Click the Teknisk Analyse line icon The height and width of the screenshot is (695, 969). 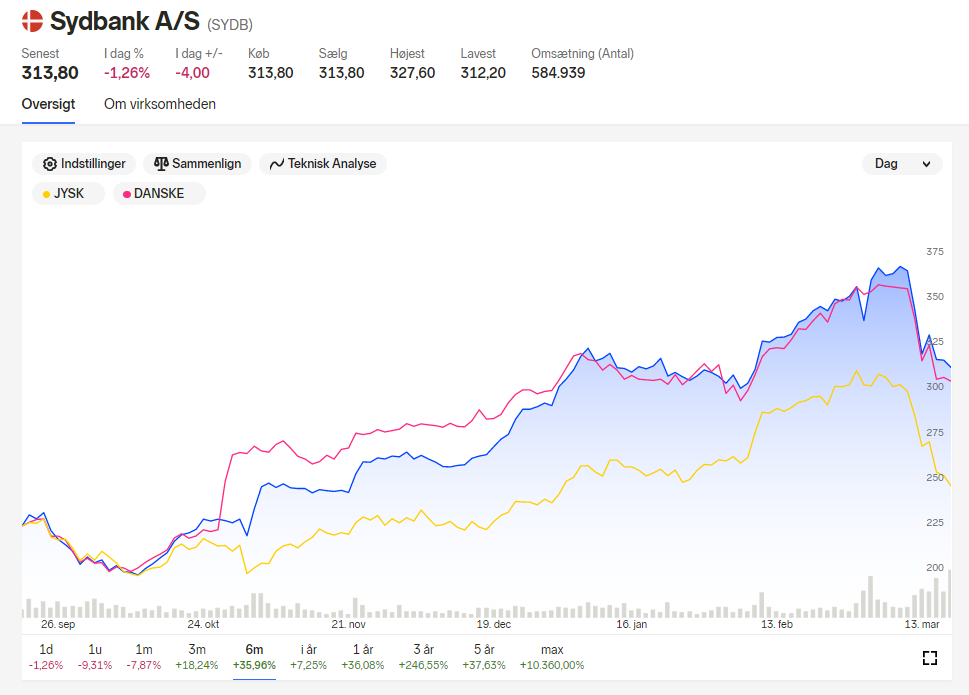277,164
